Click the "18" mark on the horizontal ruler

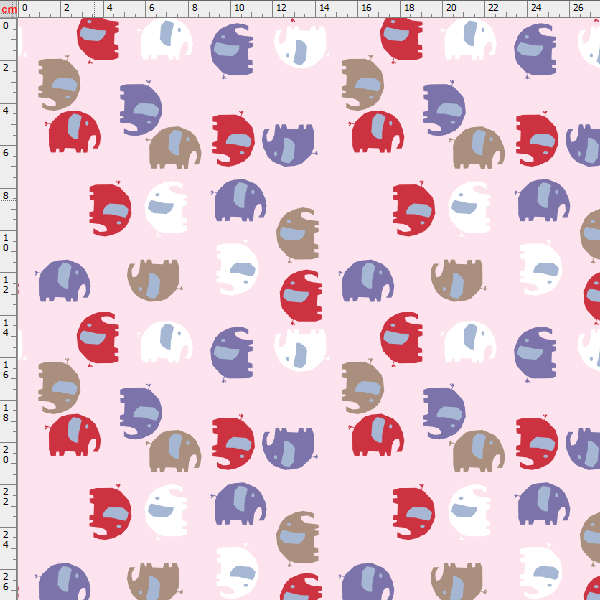[409, 8]
